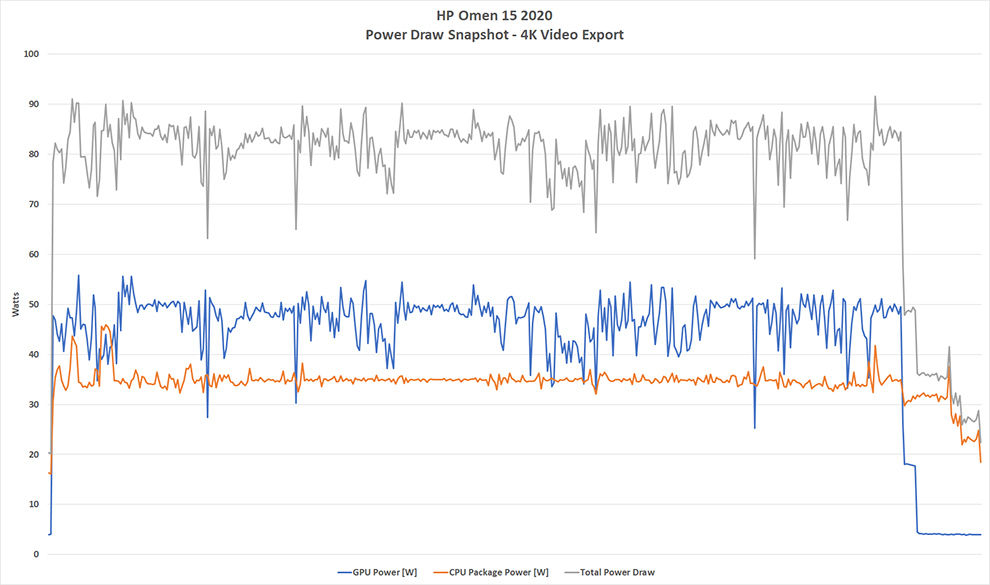The height and width of the screenshot is (585, 990).
Task: Click the 'Total Power Draw' legend entry
Action: (610, 572)
